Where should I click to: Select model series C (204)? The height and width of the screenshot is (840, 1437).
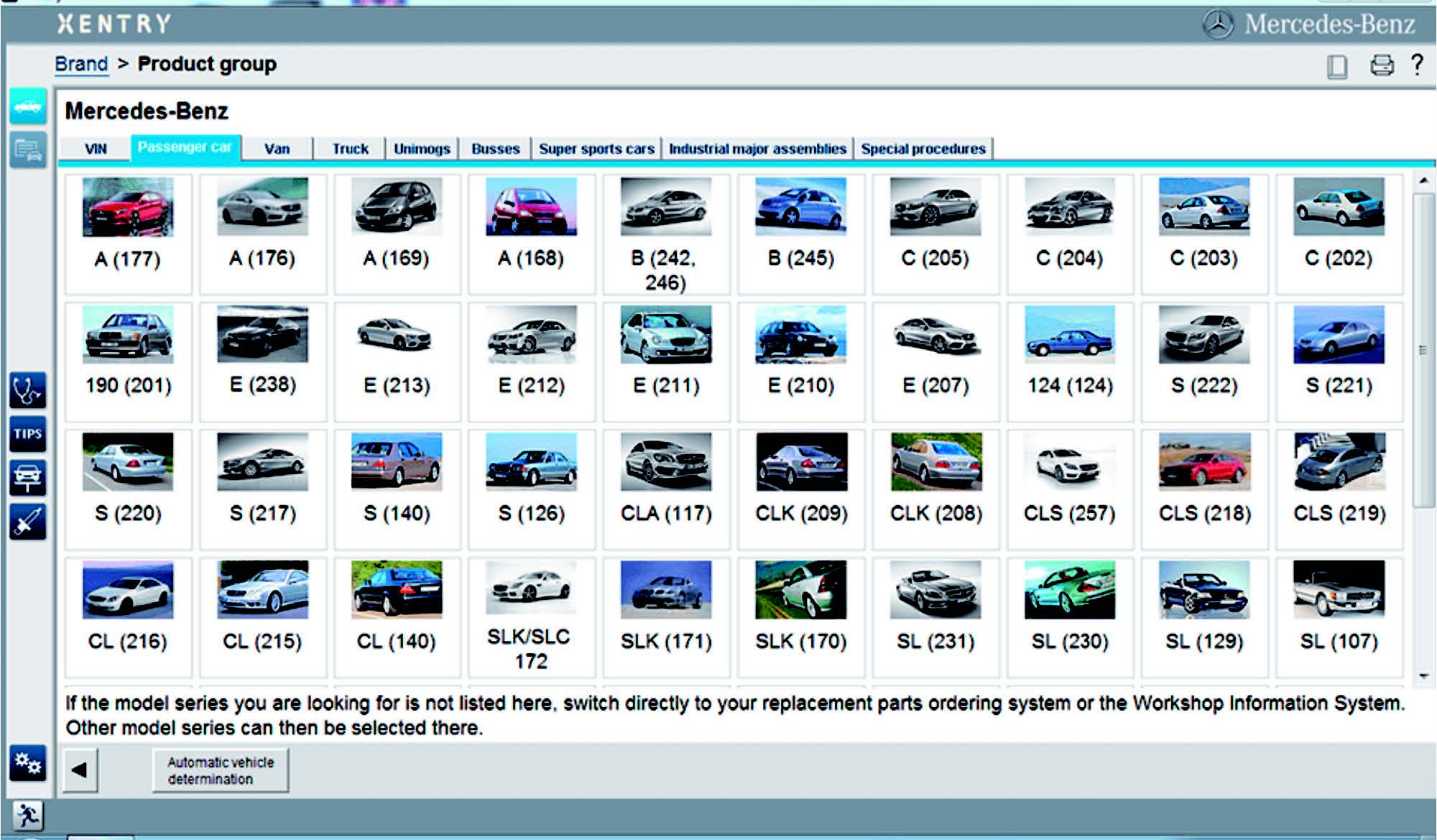tap(1070, 234)
